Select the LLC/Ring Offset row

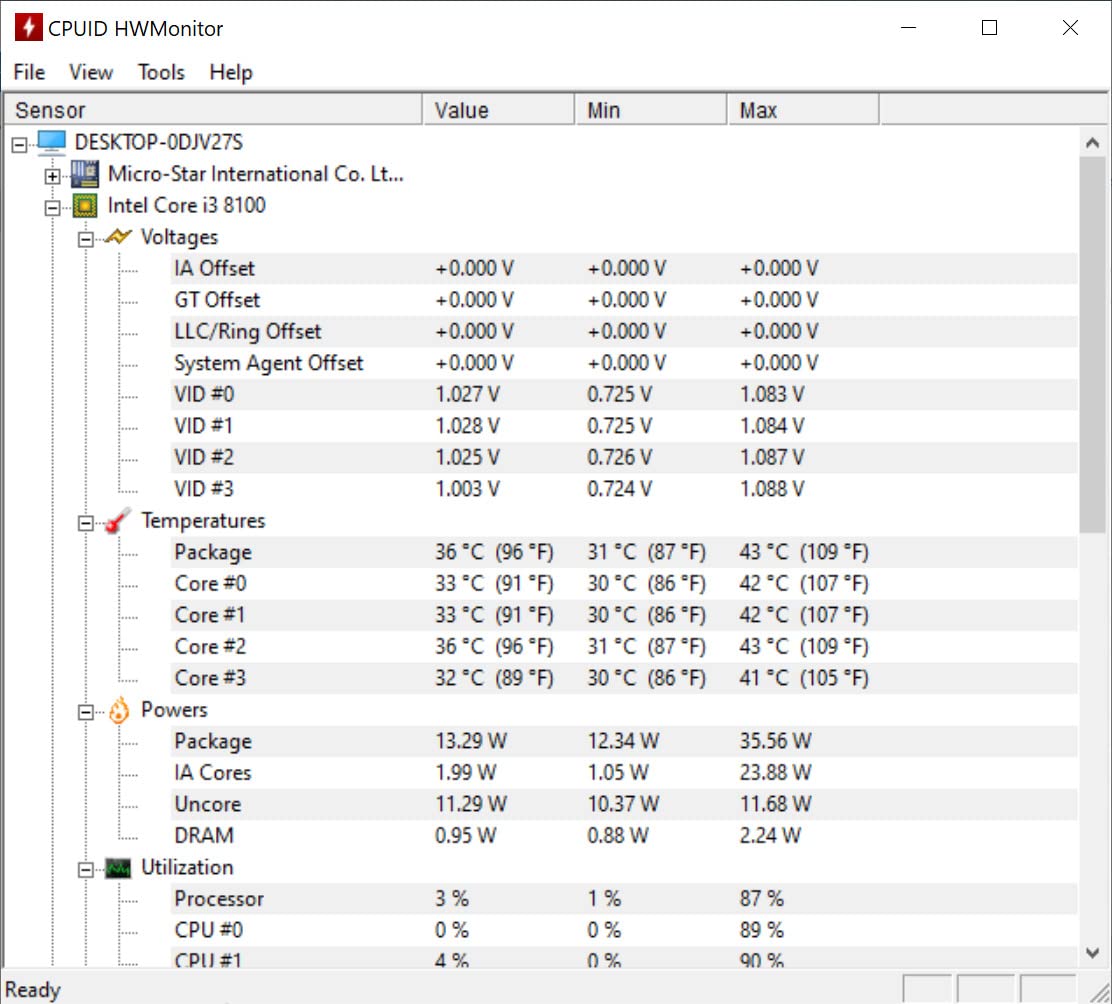coord(624,332)
